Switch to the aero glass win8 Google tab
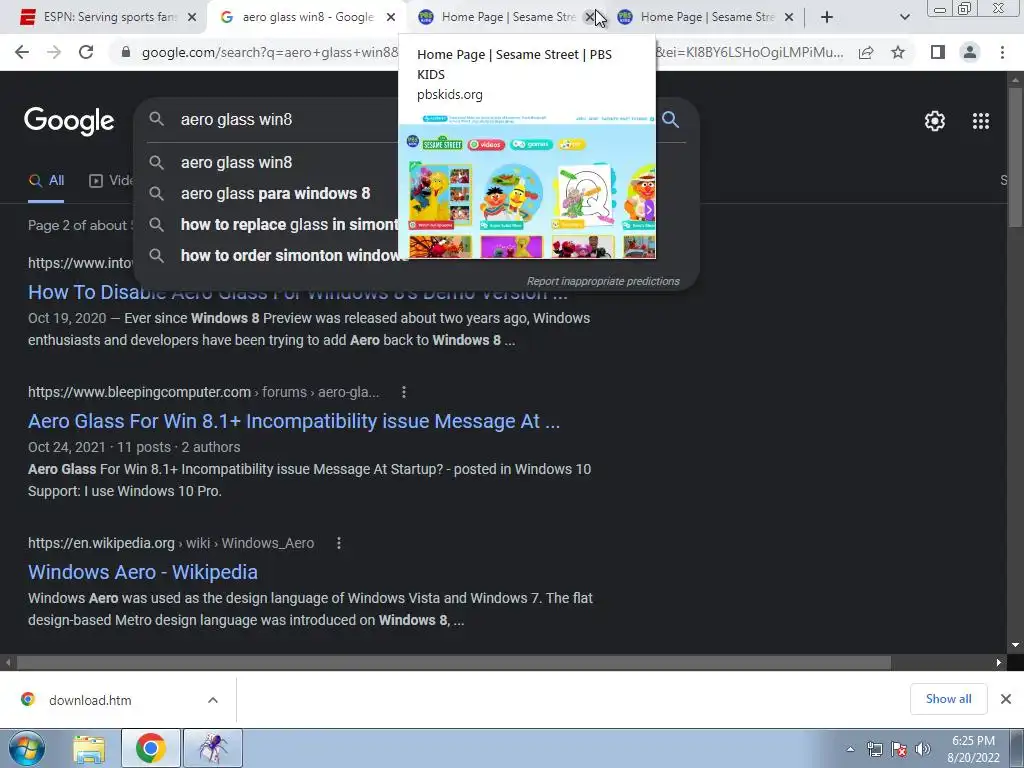The width and height of the screenshot is (1024, 768). tap(306, 18)
